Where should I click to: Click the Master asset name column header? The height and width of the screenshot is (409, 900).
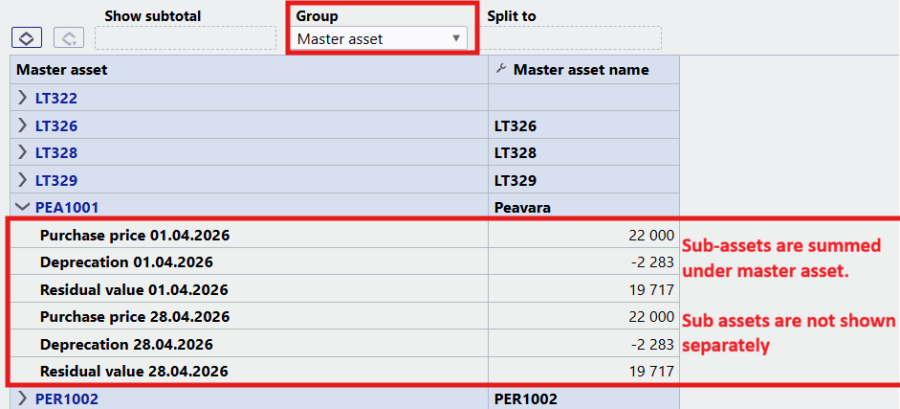(x=584, y=70)
